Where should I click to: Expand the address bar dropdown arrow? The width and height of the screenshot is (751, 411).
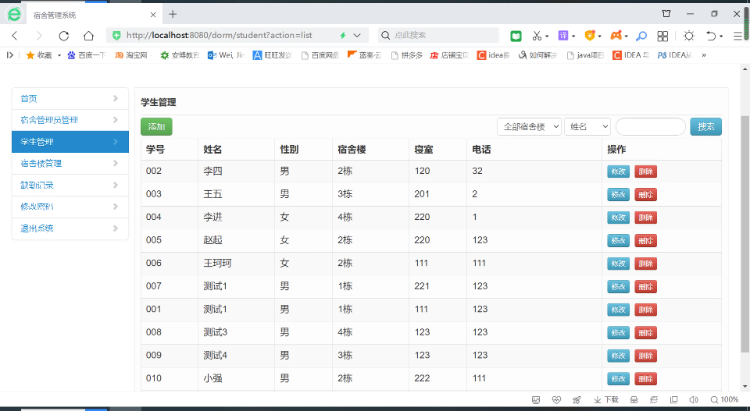357,35
